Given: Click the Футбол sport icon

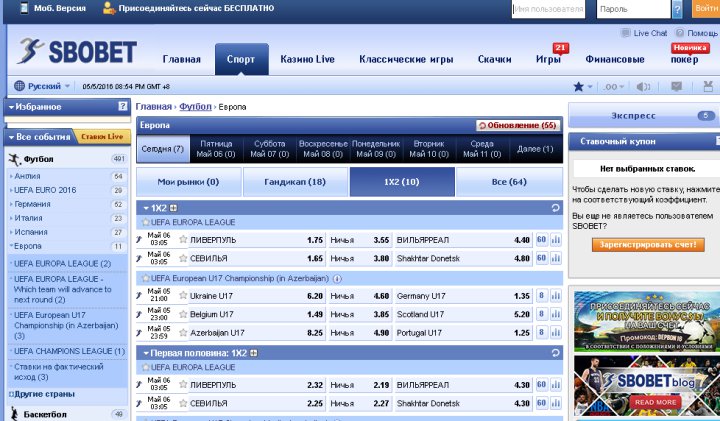Looking at the screenshot, I should pos(15,159).
